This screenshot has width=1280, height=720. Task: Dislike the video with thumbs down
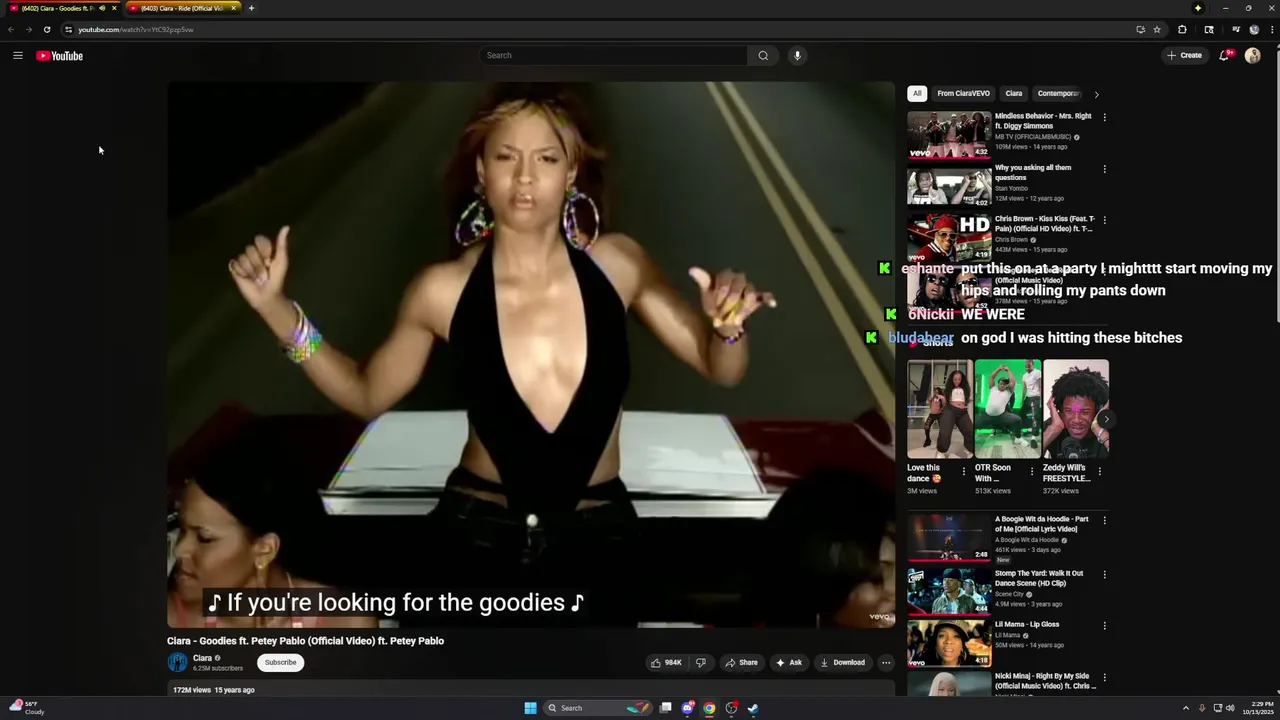701,662
